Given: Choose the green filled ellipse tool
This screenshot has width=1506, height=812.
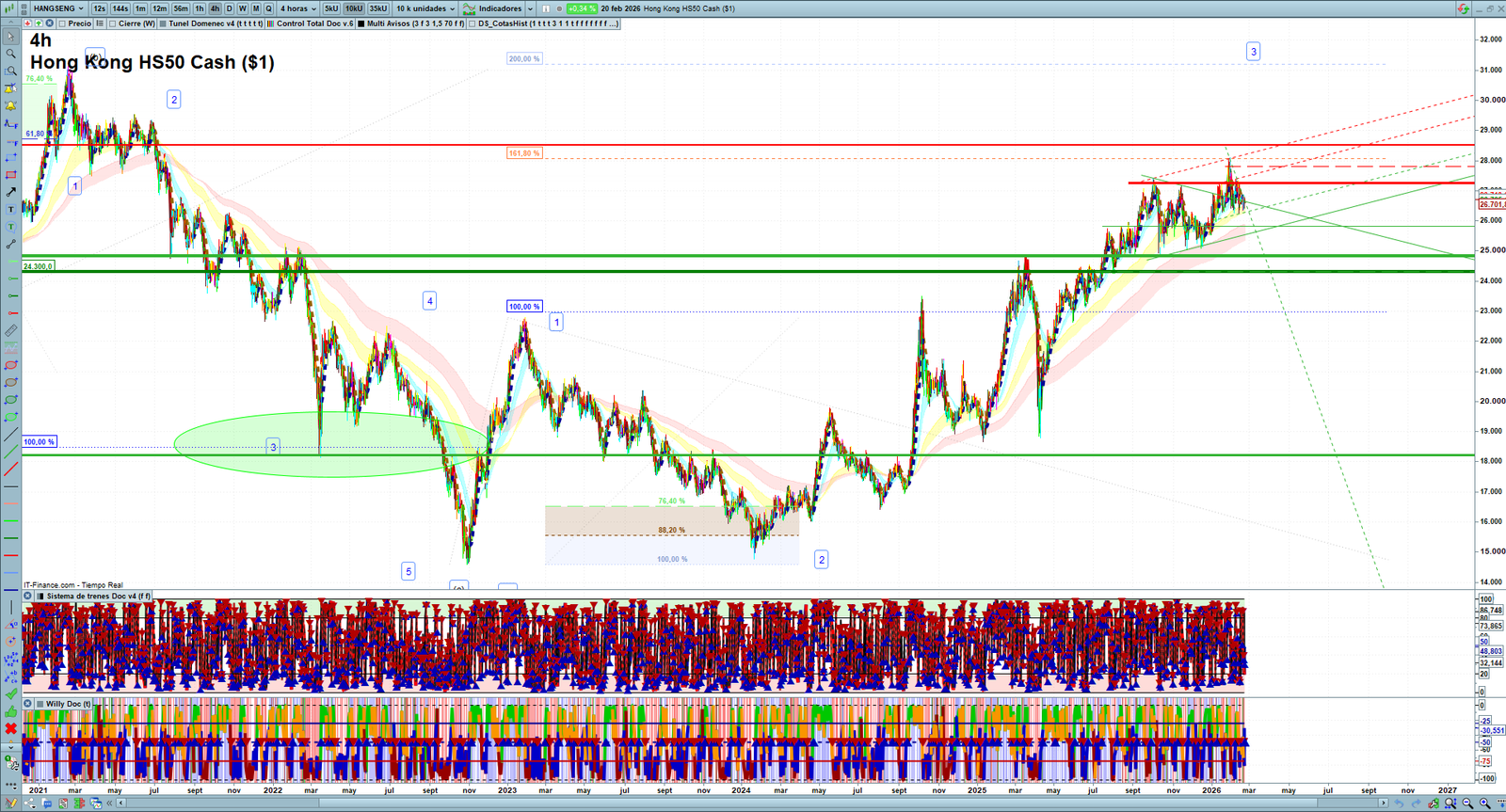Looking at the screenshot, I should coord(10,417).
